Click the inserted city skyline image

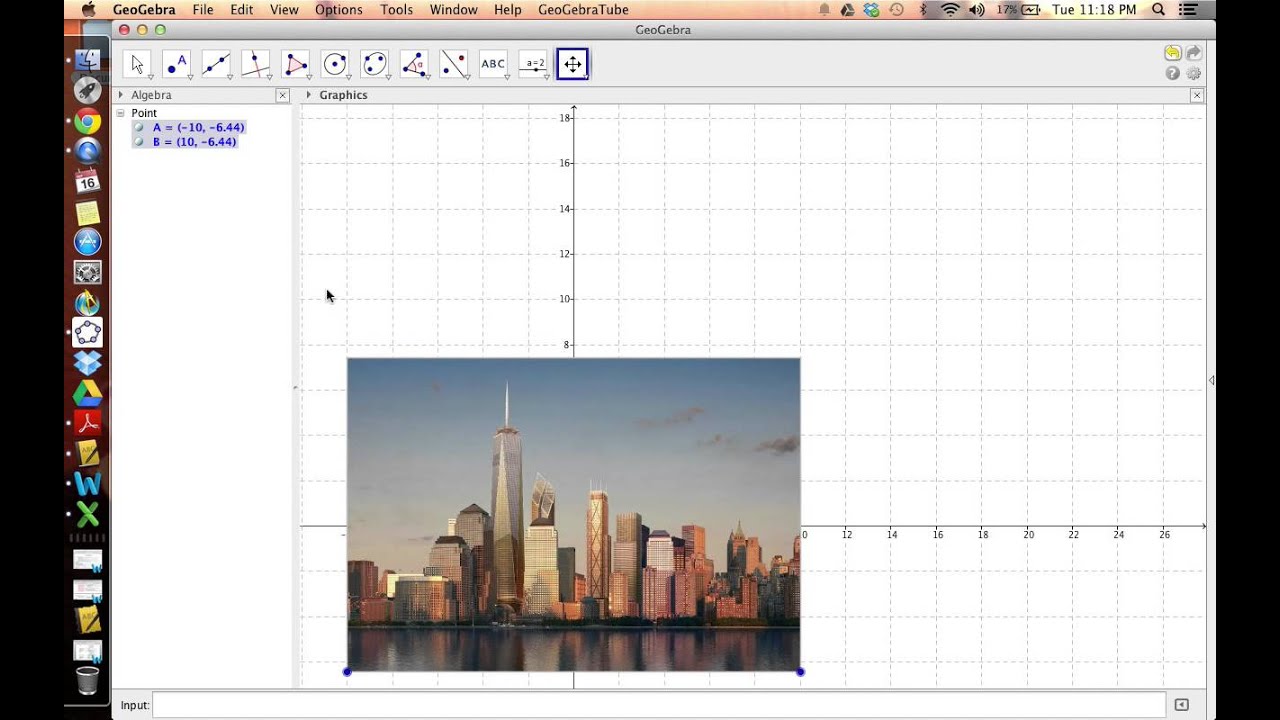click(x=573, y=514)
